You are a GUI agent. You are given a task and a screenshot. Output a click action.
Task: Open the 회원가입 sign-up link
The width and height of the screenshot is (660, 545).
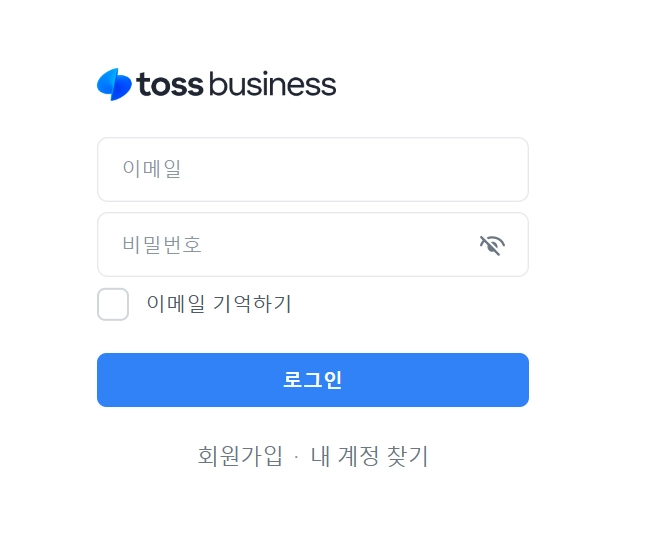click(240, 457)
